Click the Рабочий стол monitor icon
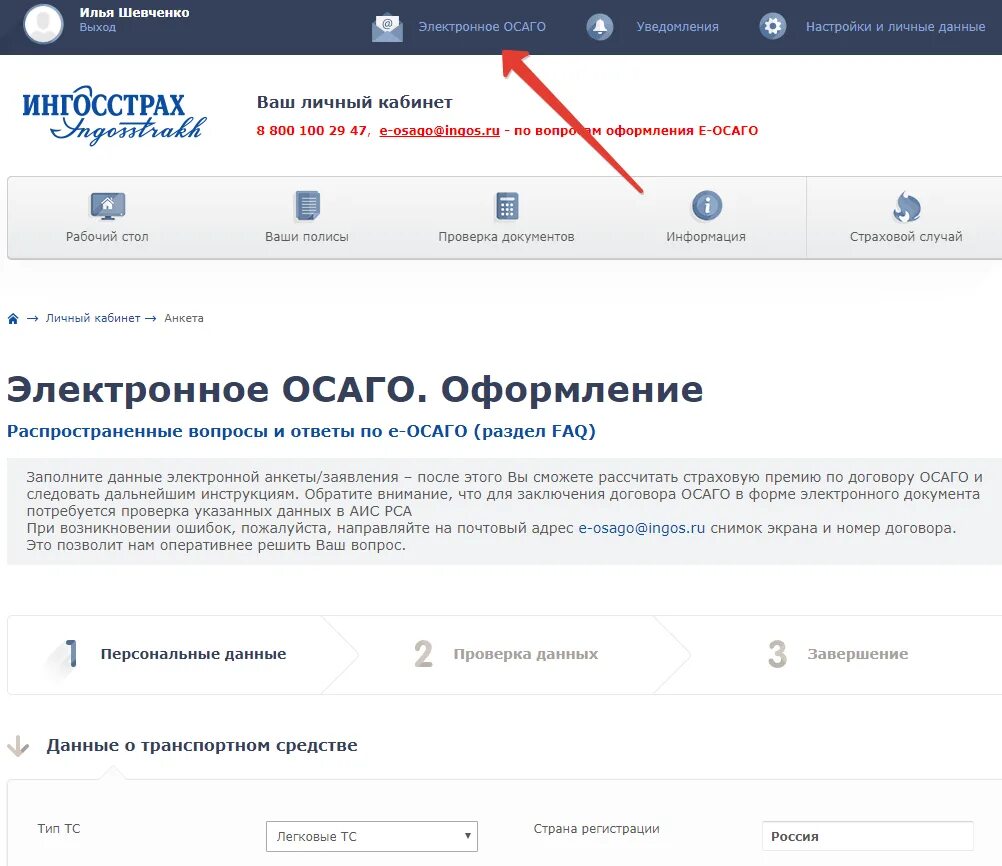Image resolution: width=1002 pixels, height=866 pixels. click(x=107, y=206)
